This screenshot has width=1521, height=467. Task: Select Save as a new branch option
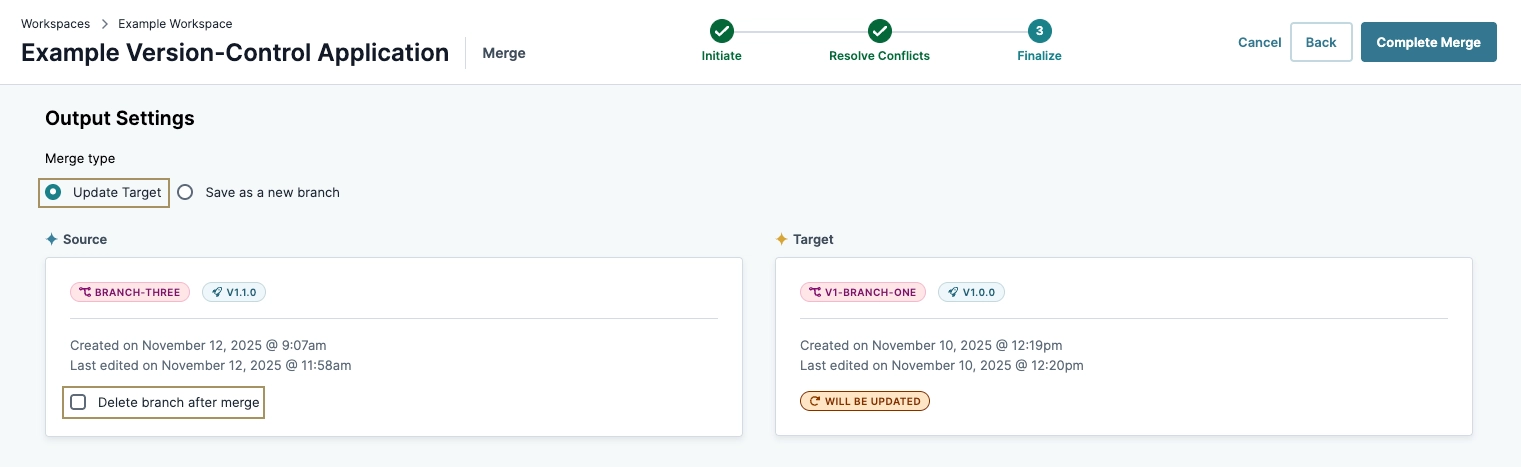tap(185, 192)
